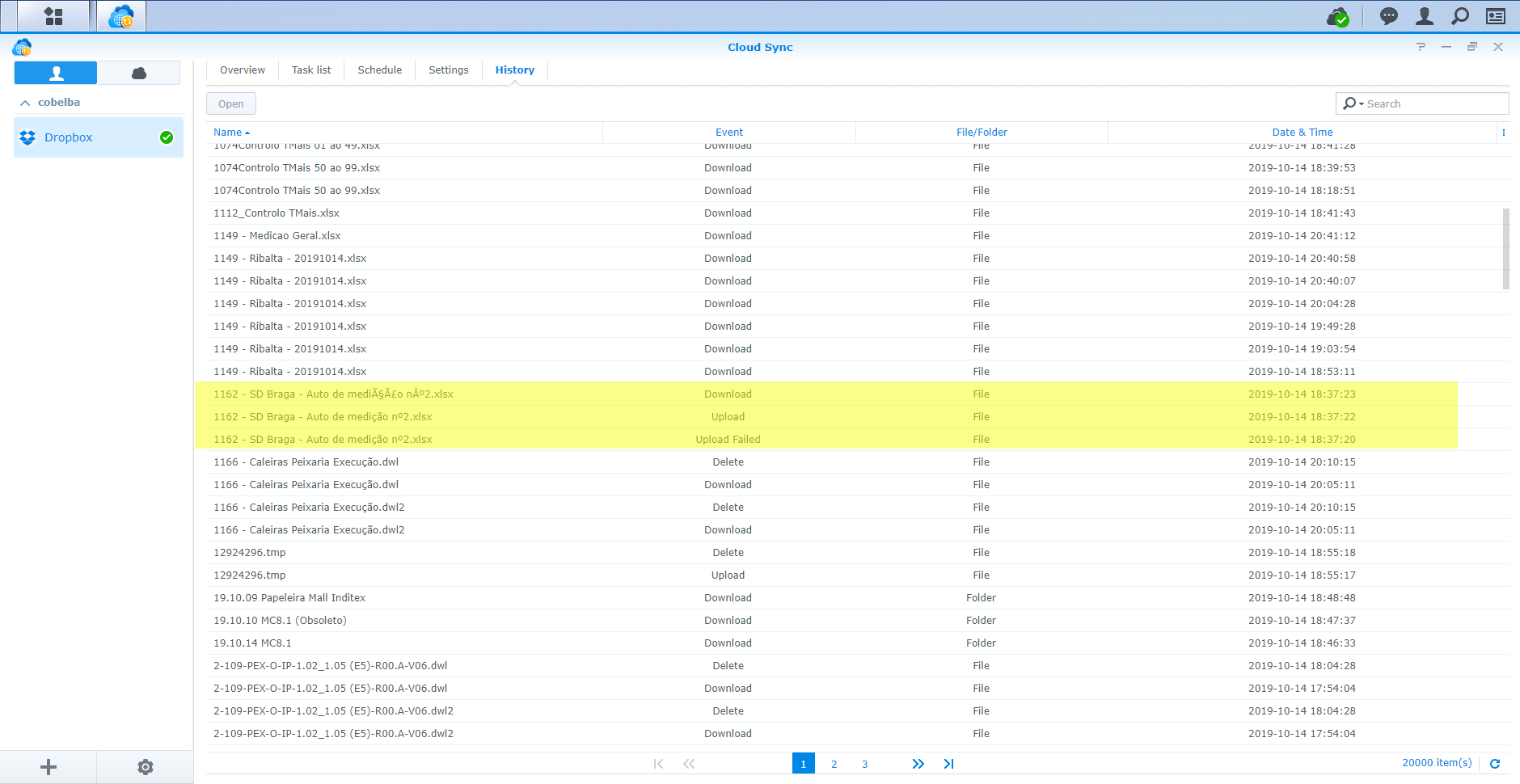Go to page 3

[865, 764]
